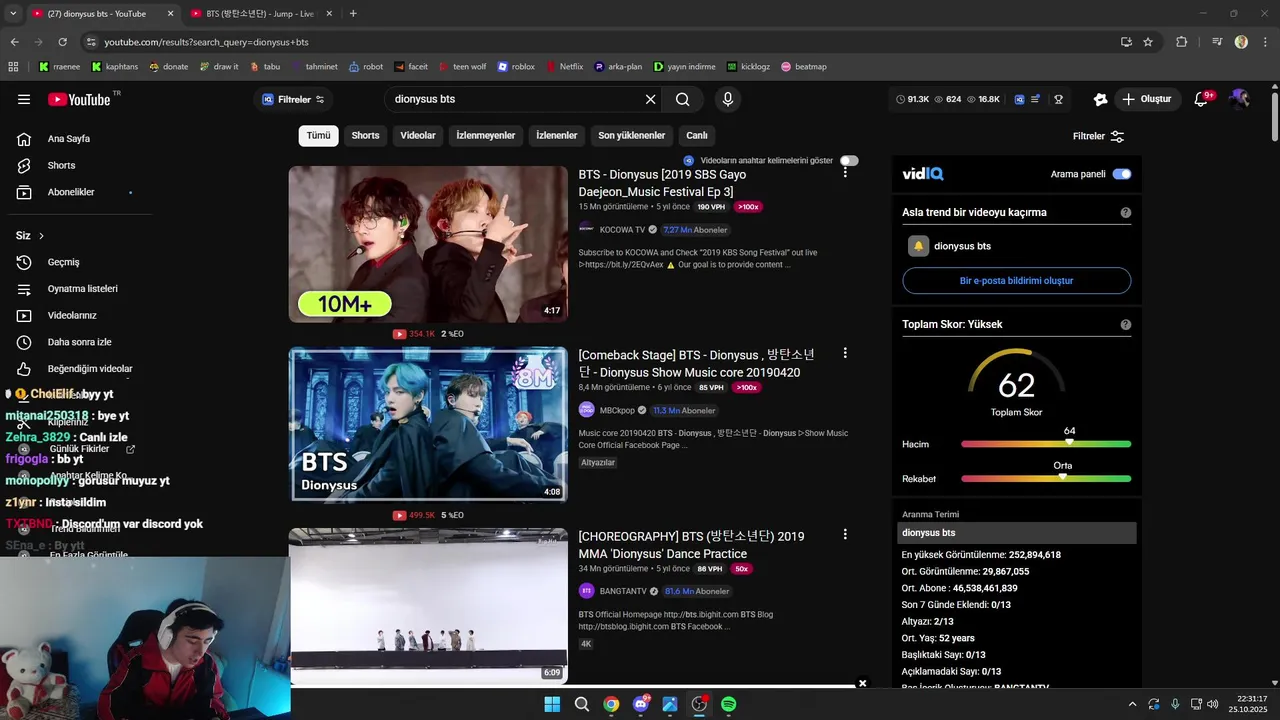Click the page vertical scrollbar
Viewport: 1280px width, 720px height.
point(1274,117)
